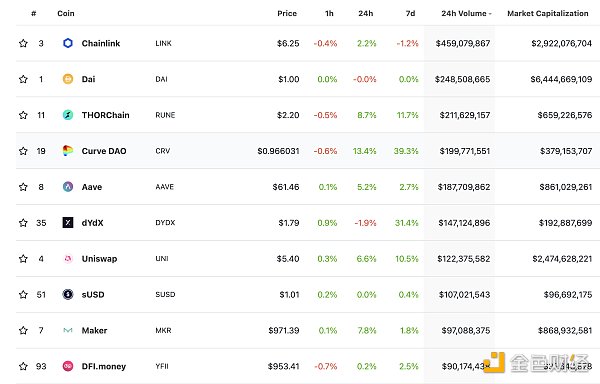Click the THORChain logo icon

tap(68, 115)
